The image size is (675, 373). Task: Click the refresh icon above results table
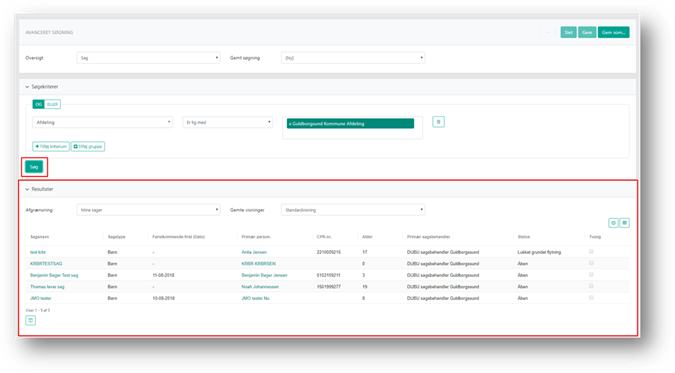click(x=613, y=223)
